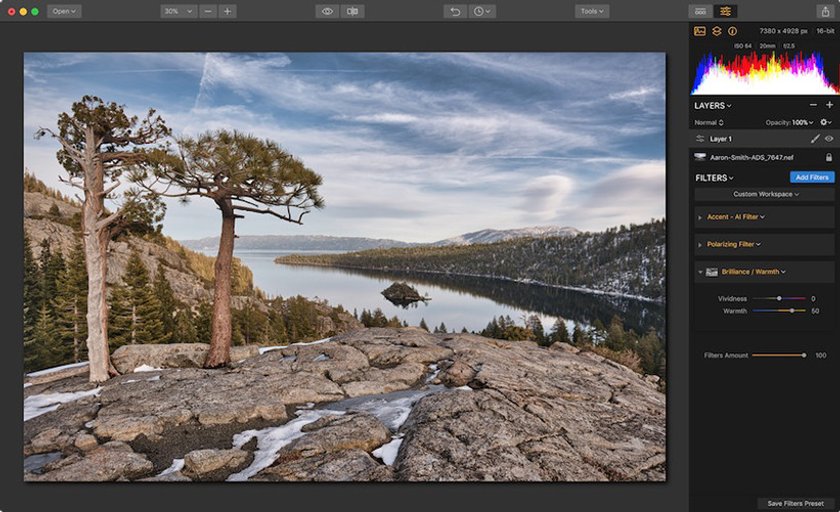The width and height of the screenshot is (840, 512).
Task: Click the thumbnail of Aaron-Smith-ADS_7647.nef layer
Action: 700,157
